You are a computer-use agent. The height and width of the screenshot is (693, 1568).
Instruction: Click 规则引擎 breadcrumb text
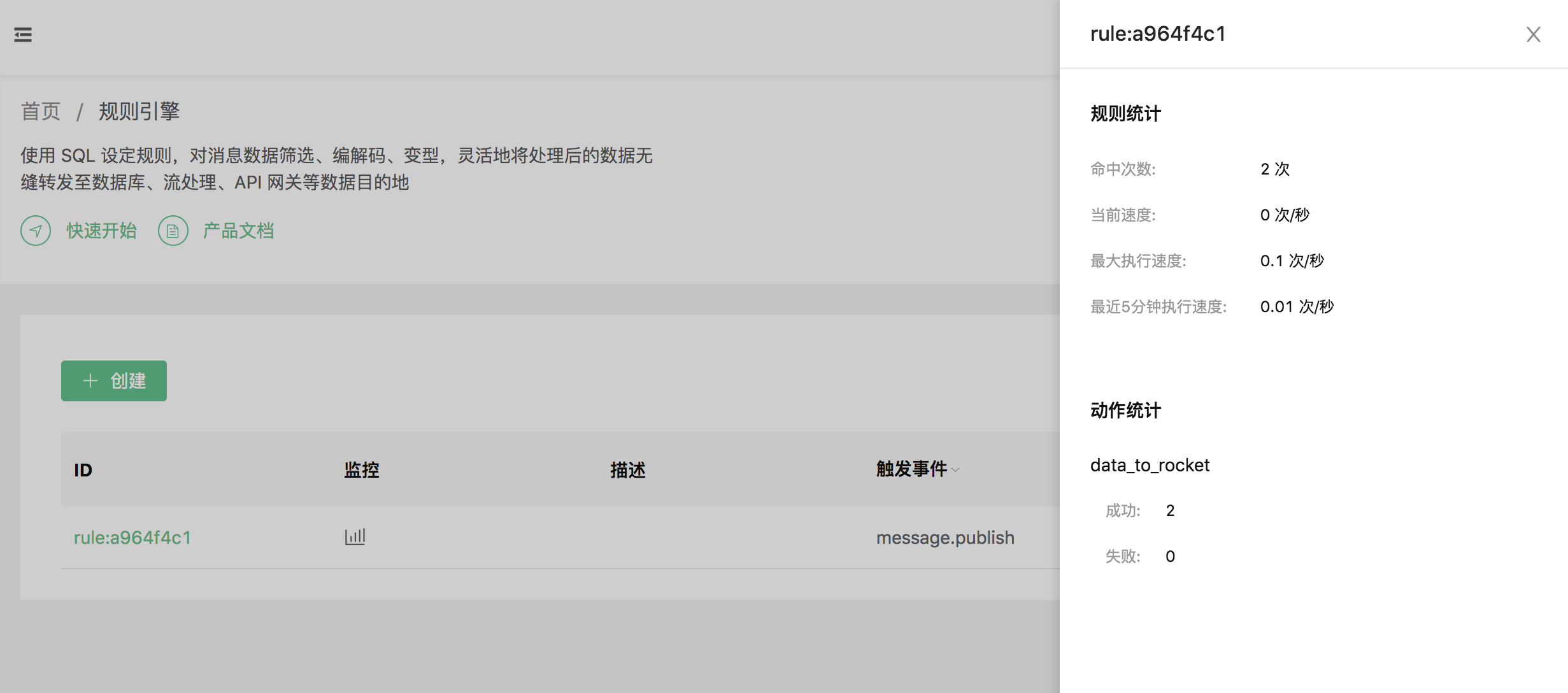(139, 111)
